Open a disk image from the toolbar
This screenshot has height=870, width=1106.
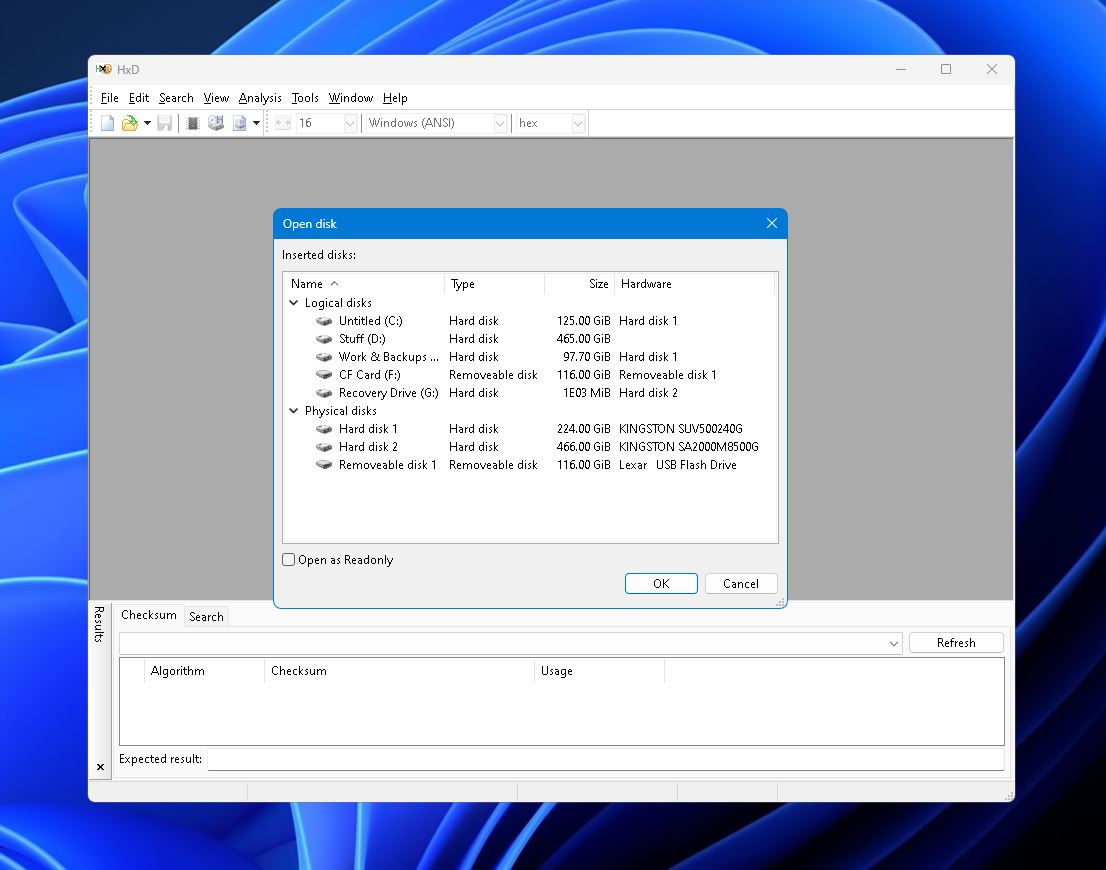tap(239, 122)
